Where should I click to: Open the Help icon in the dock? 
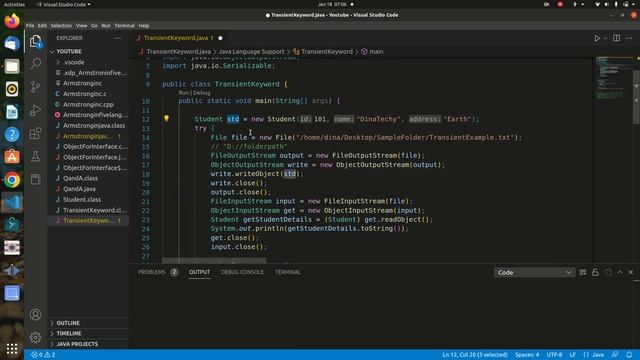tap(12, 134)
